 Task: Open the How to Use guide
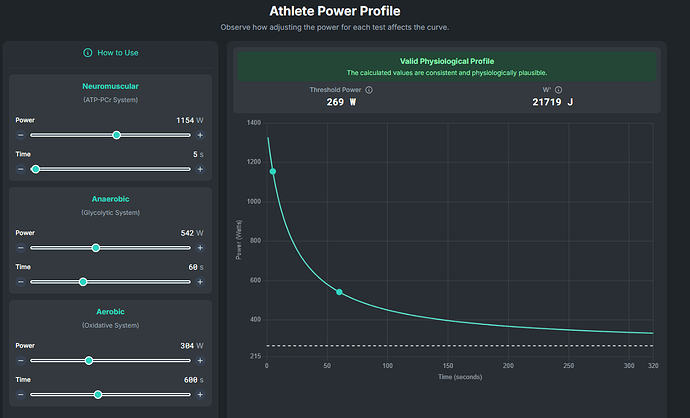point(110,53)
